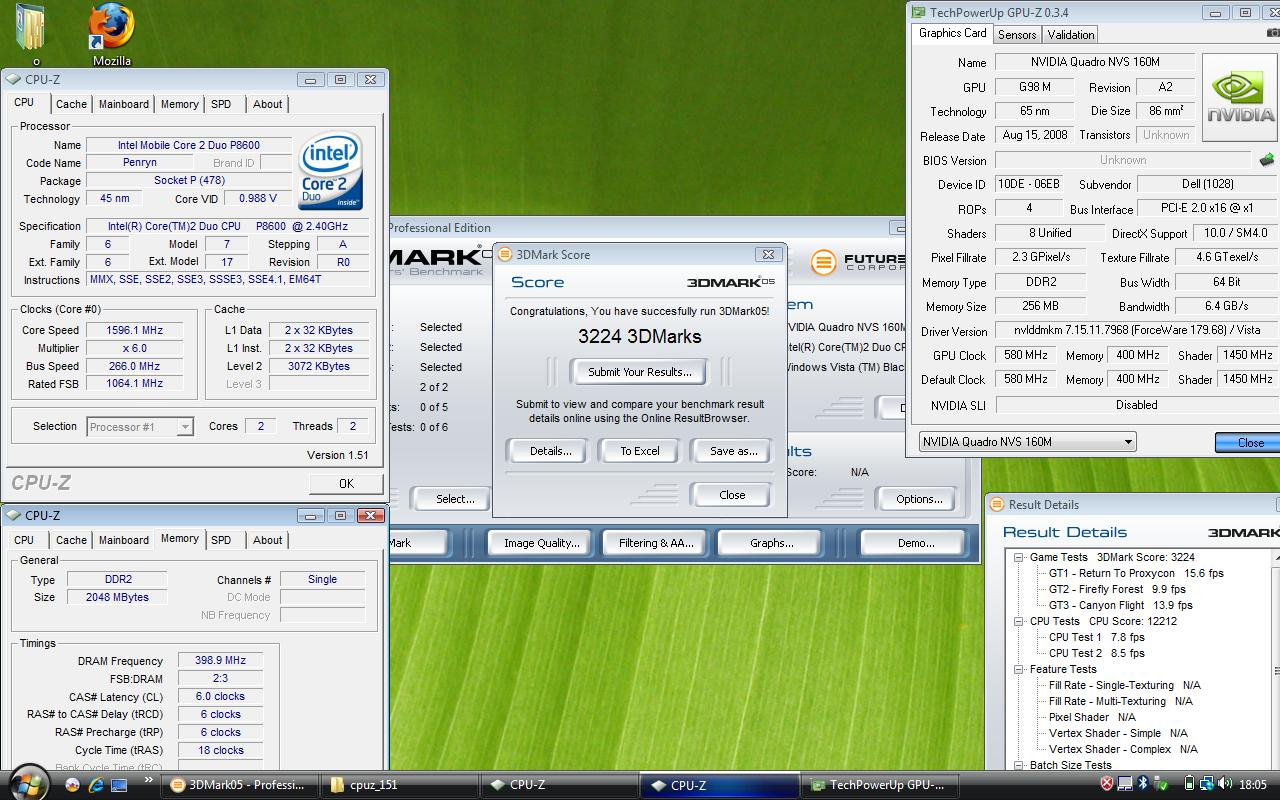Switch to the Validation tab in GPU-Z
Screen dimensions: 1280x800
tap(1070, 34)
